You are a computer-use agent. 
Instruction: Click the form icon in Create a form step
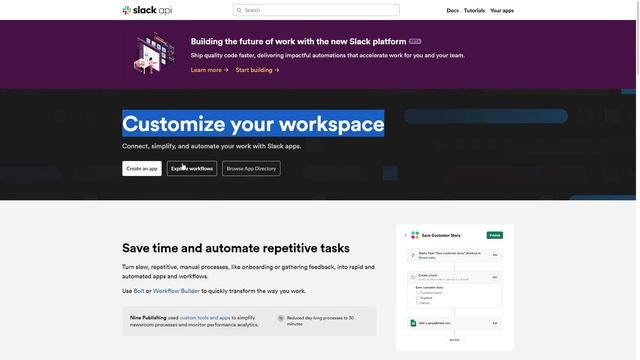pos(413,277)
